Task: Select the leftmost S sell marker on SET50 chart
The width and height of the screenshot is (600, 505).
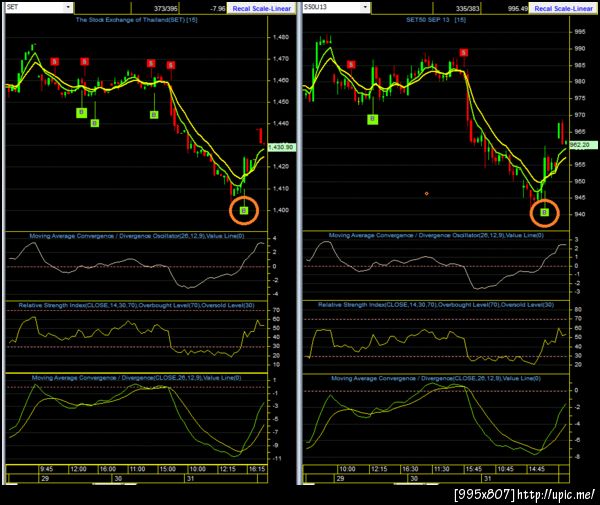Action: click(351, 65)
